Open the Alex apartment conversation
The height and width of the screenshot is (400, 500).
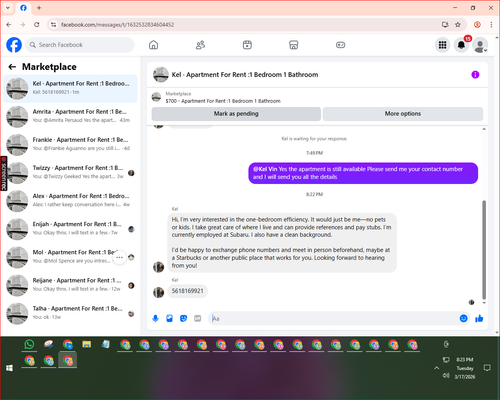(70, 201)
